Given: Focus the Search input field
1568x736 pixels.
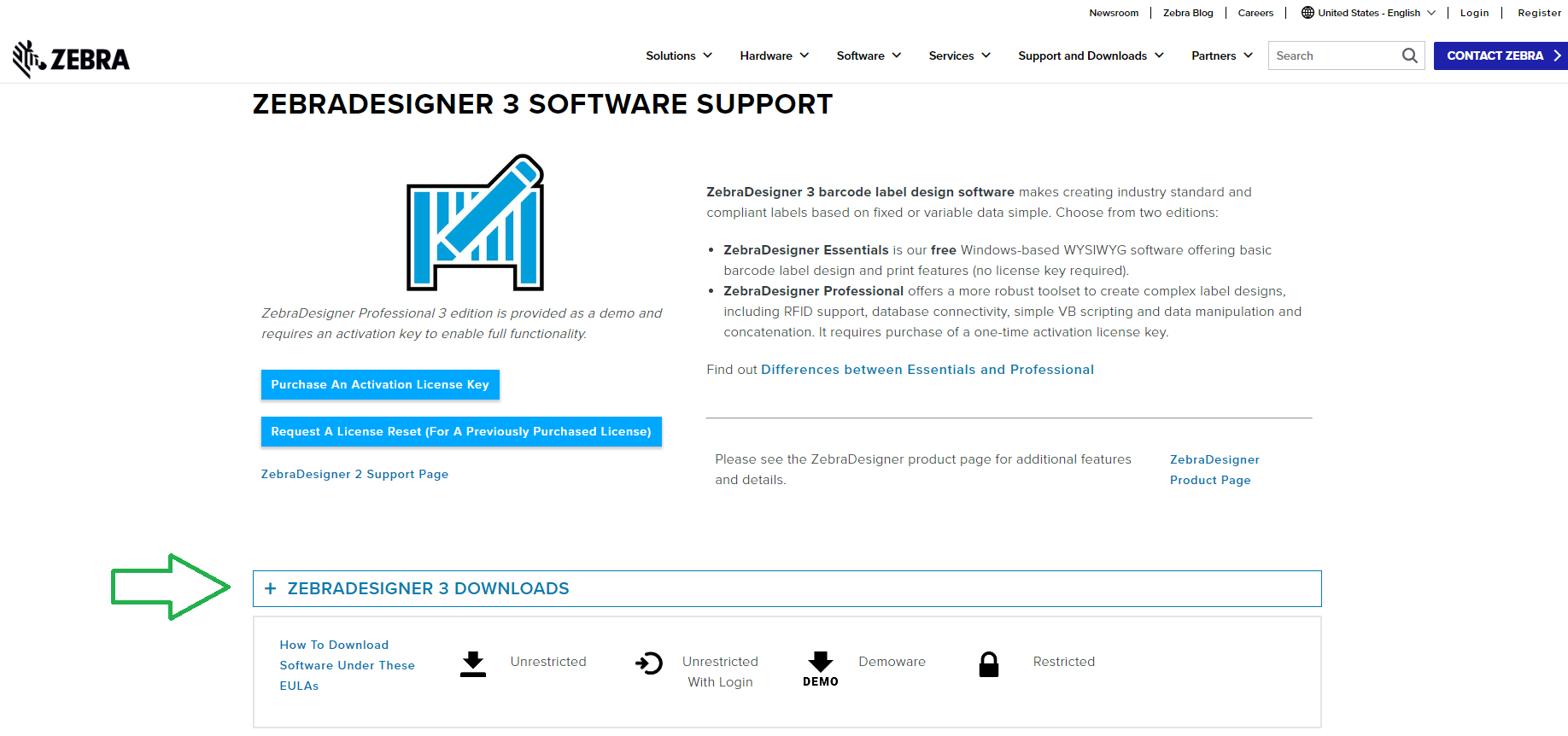Looking at the screenshot, I should [x=1332, y=55].
